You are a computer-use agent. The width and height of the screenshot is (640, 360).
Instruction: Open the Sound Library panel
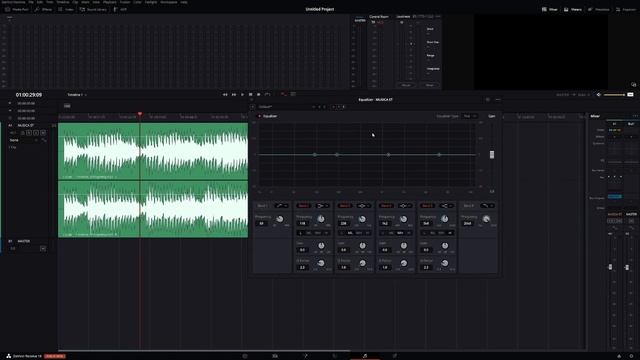click(x=93, y=9)
